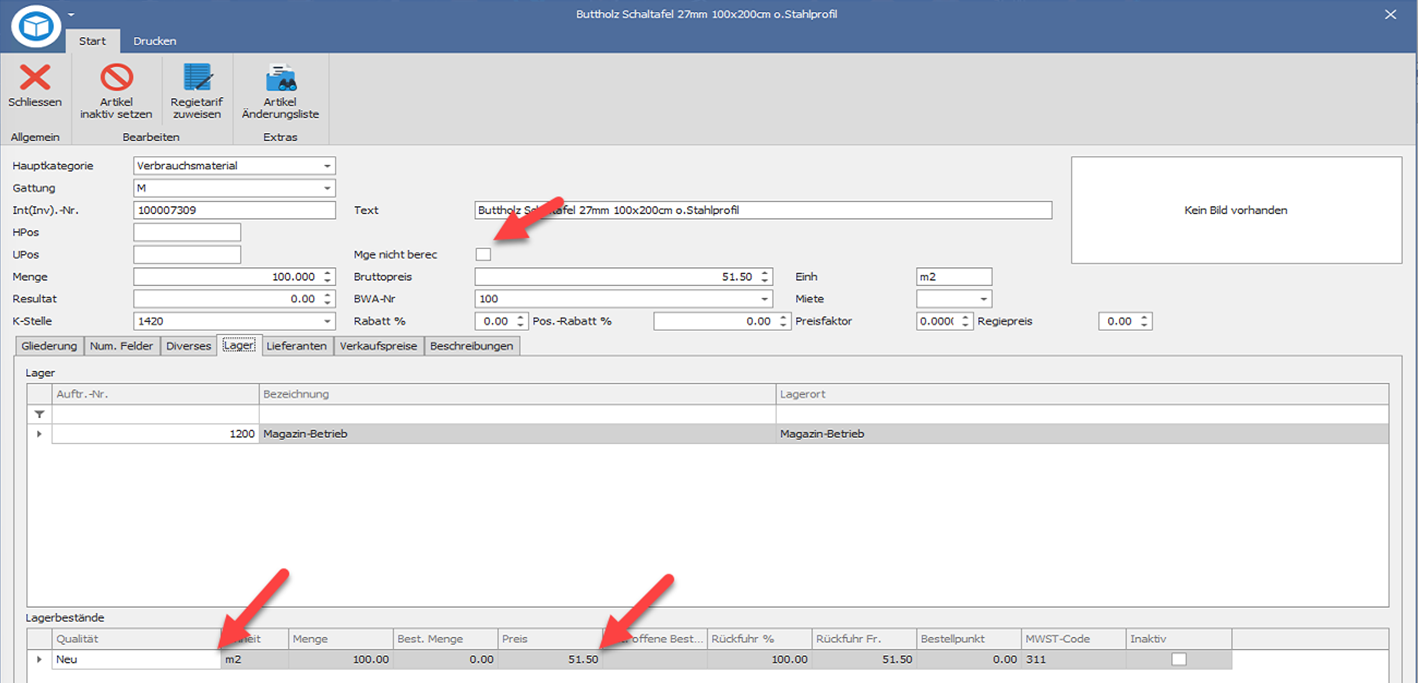Open Artikel Änderungsliste

click(x=279, y=77)
